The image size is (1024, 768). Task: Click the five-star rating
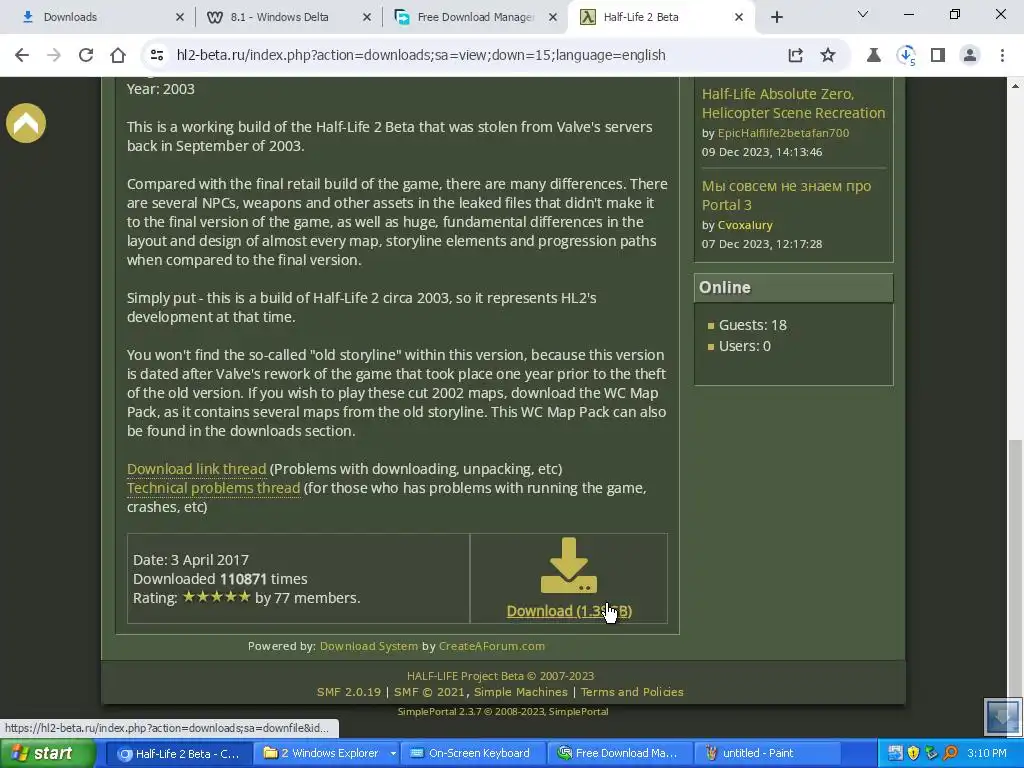click(x=216, y=597)
